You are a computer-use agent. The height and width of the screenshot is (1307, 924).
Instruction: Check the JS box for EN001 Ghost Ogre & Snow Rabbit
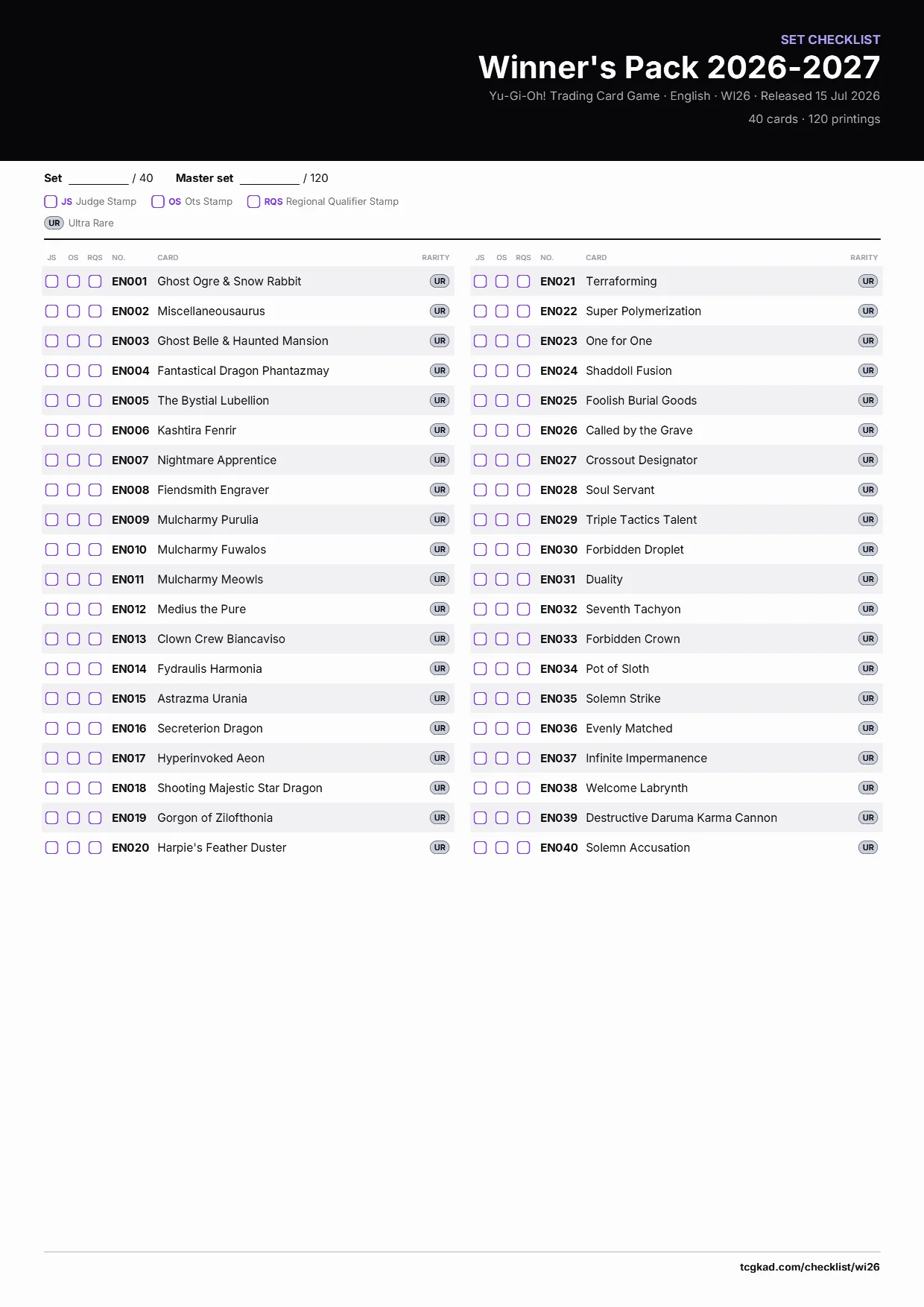pyautogui.click(x=51, y=281)
